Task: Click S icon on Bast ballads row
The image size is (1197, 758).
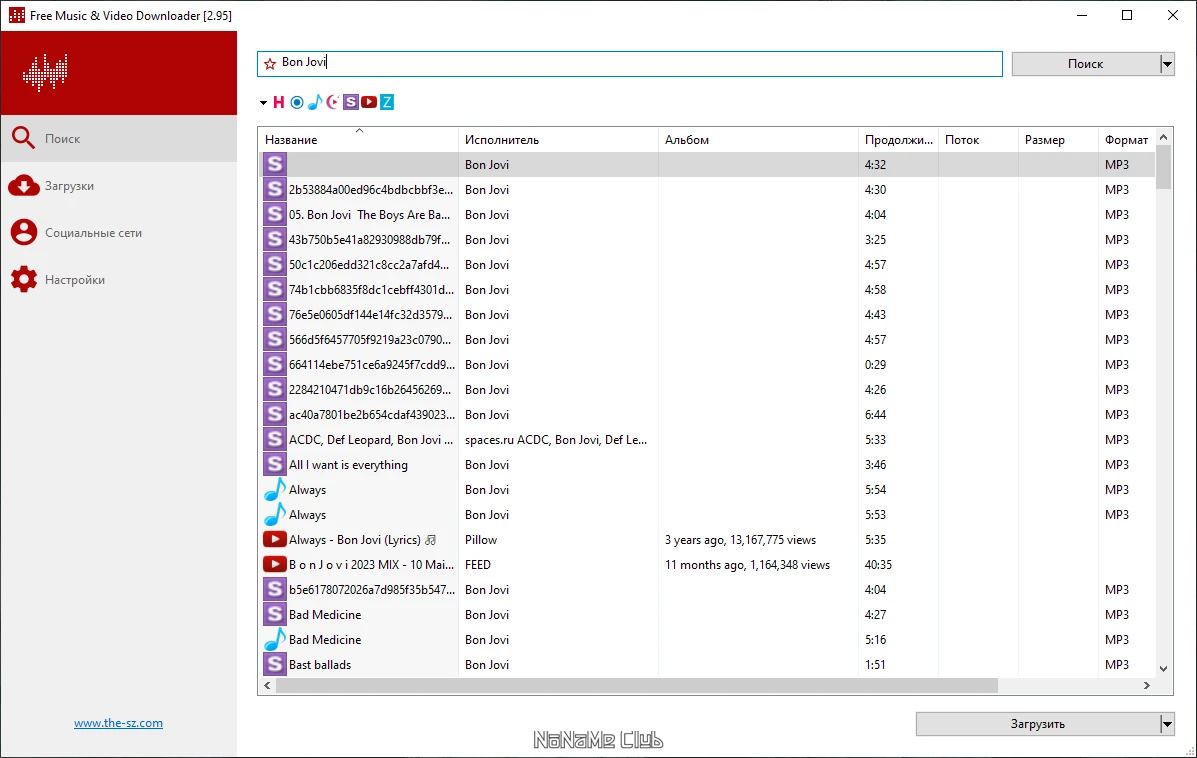Action: (x=275, y=664)
